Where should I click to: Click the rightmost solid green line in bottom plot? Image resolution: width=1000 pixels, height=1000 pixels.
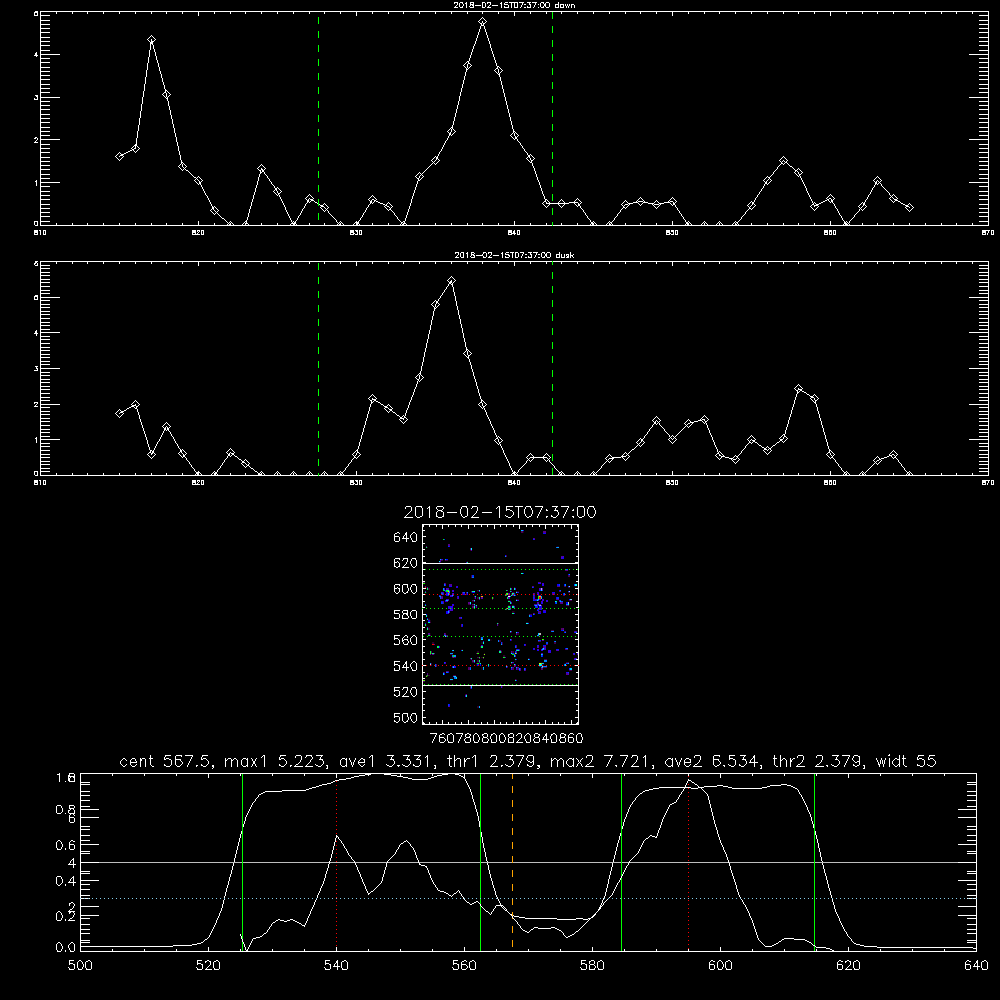tap(814, 862)
